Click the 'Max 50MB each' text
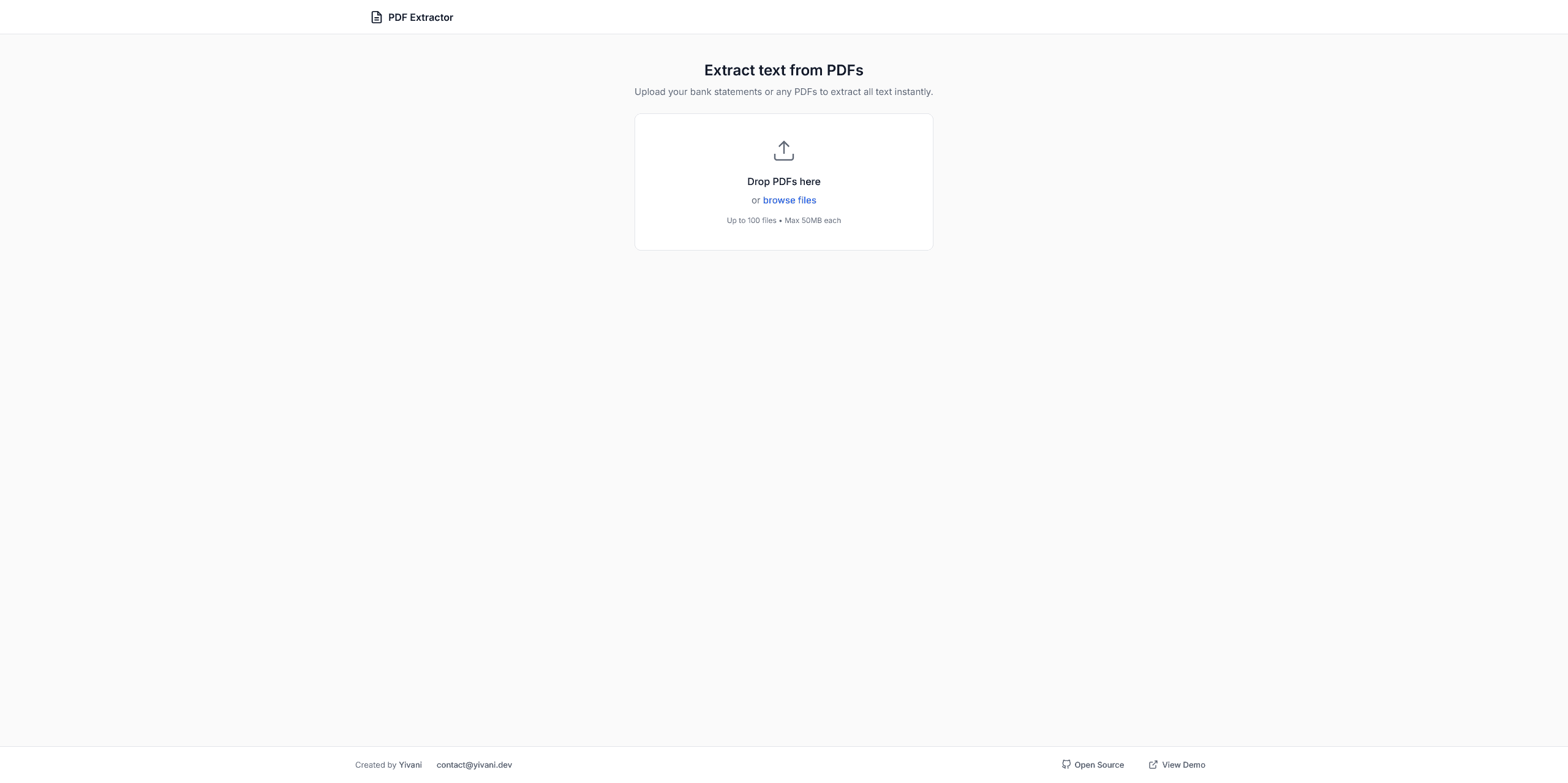Viewport: 1568px width, 783px height. [x=812, y=221]
